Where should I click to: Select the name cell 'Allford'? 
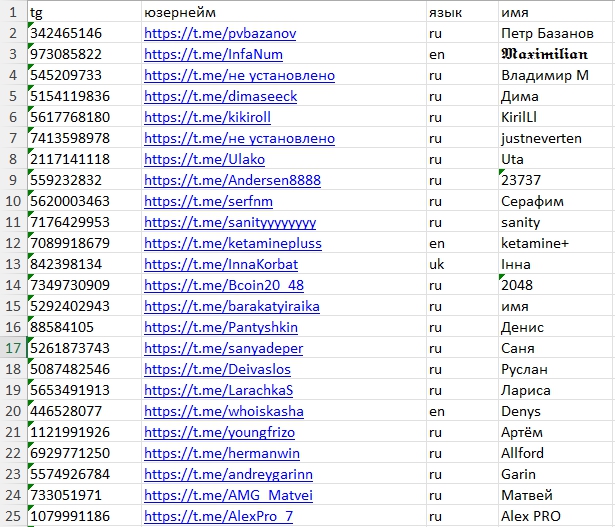pos(557,453)
